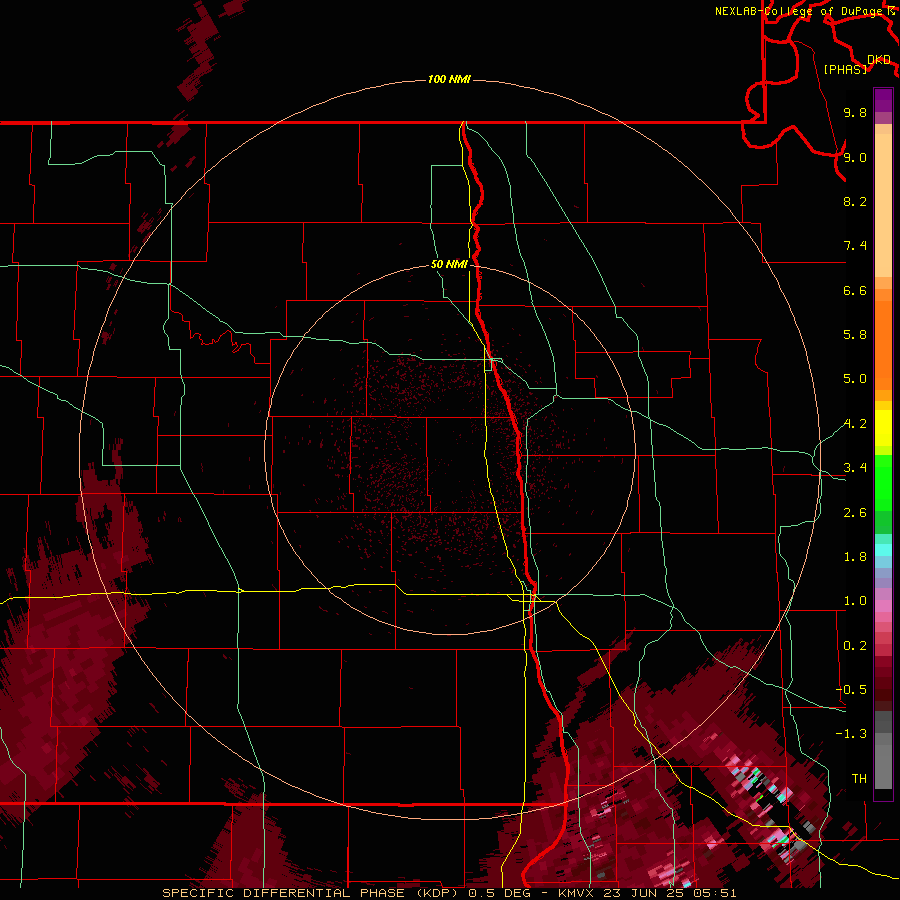Click the 1.8 scale value
Viewport: 900px width, 900px height.
point(855,557)
